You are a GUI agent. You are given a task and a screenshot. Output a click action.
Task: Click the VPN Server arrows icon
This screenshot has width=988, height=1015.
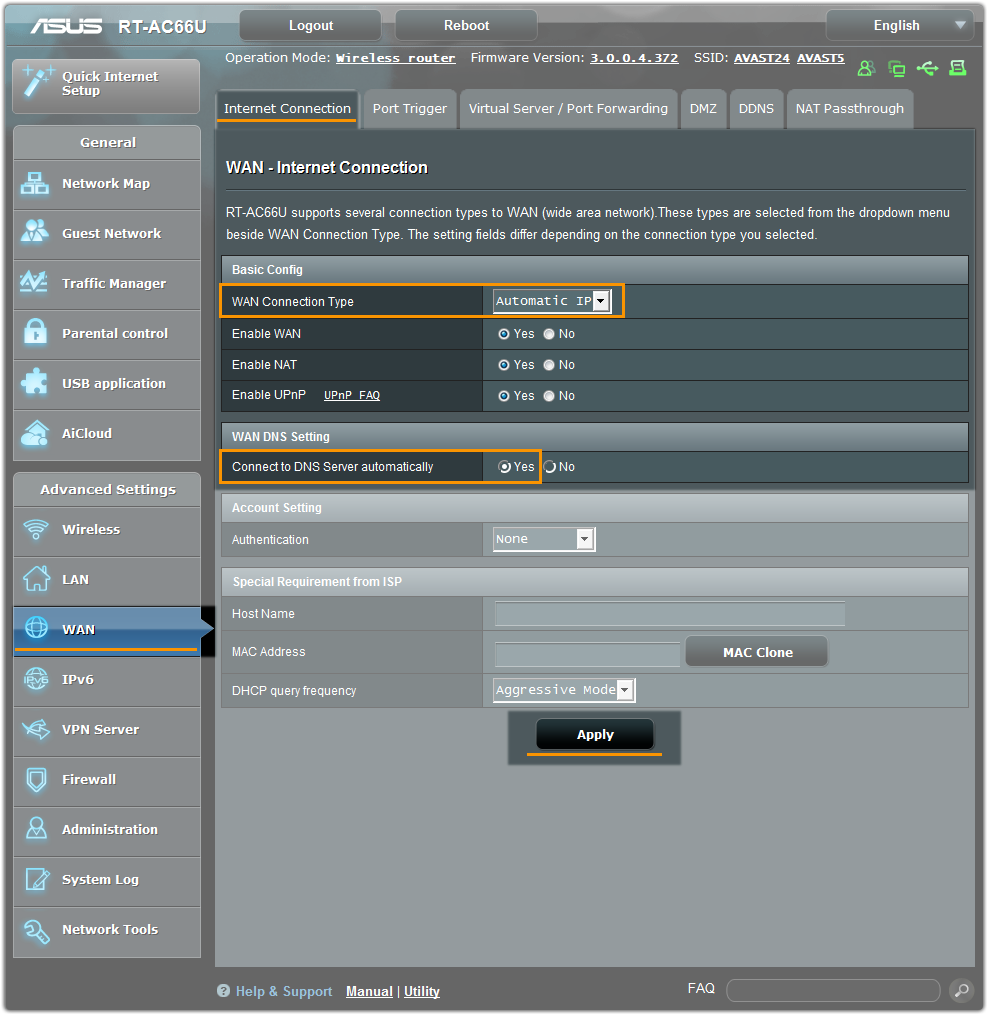pos(36,729)
